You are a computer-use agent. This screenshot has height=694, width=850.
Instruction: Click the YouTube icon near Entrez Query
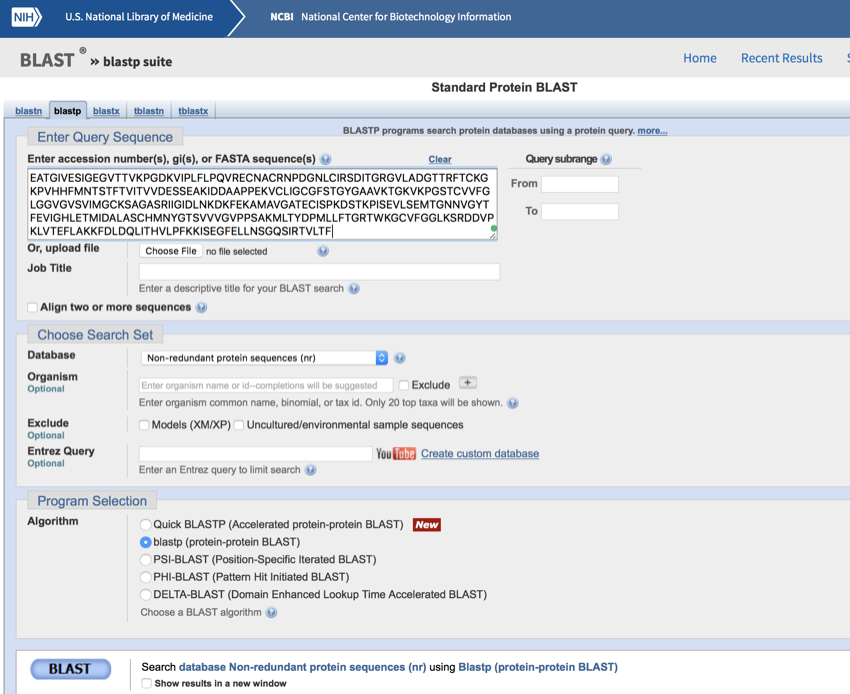(x=396, y=454)
